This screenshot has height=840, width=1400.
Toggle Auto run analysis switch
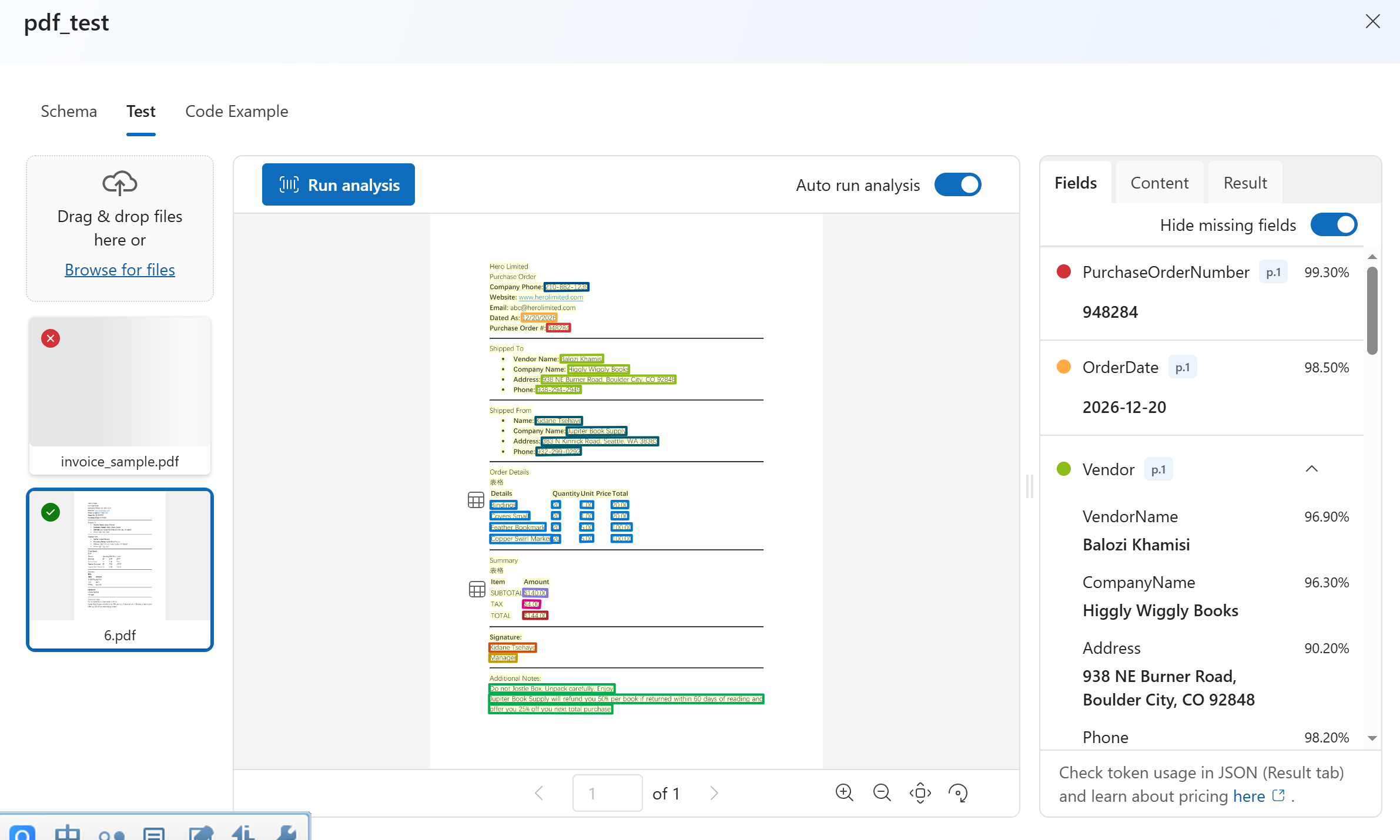pyautogui.click(x=957, y=184)
